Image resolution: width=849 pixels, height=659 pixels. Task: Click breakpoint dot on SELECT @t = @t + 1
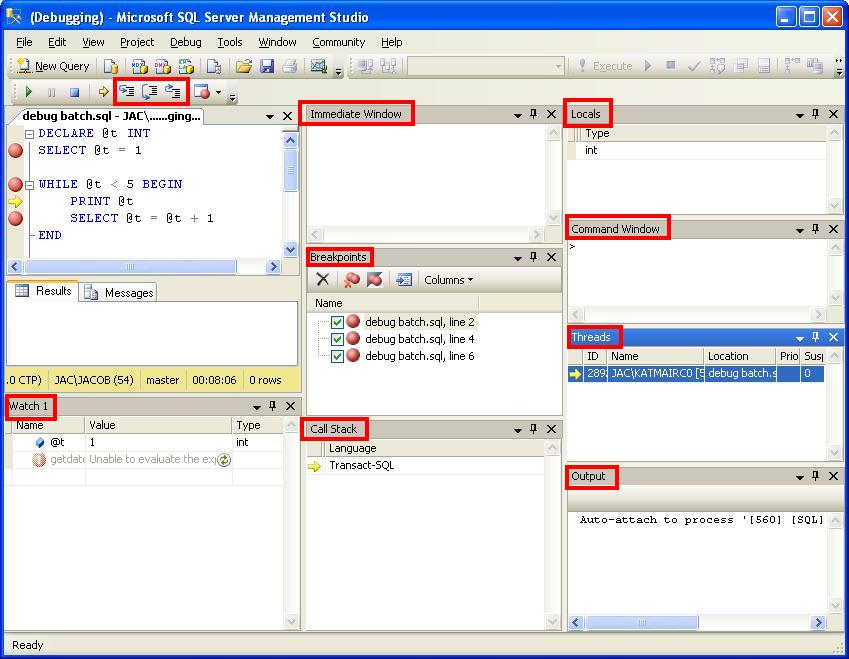(16, 219)
